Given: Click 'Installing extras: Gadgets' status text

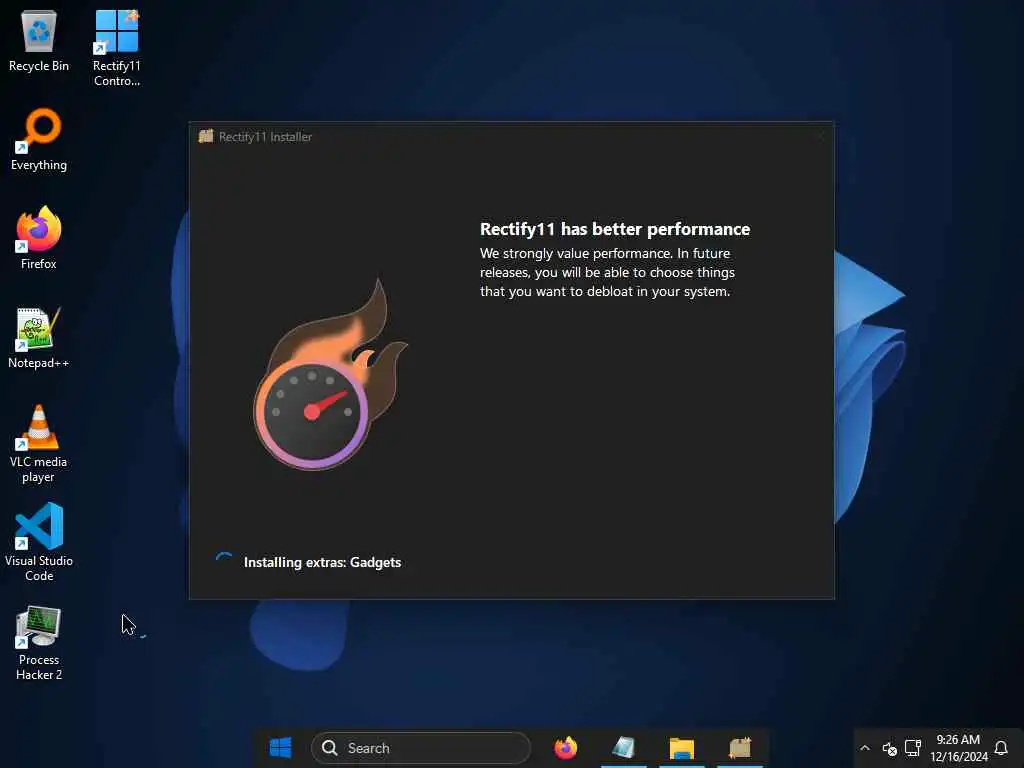Looking at the screenshot, I should [x=322, y=562].
